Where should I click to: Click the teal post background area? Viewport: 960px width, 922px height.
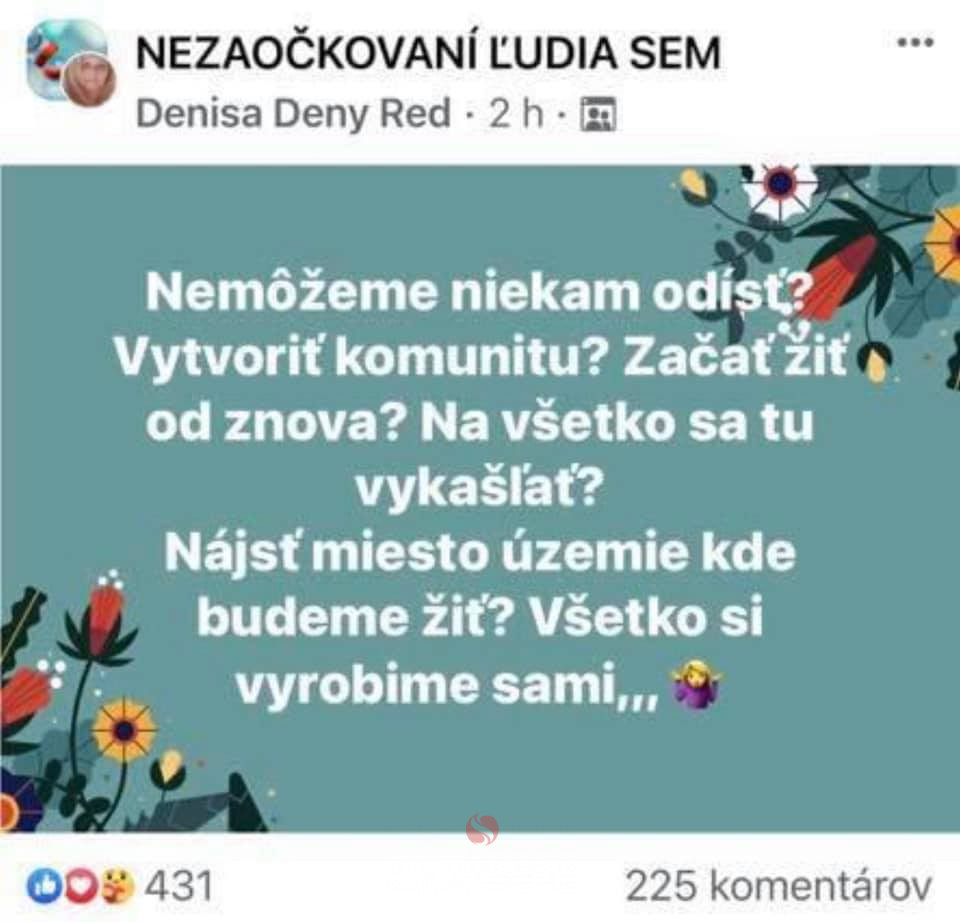pos(480,498)
